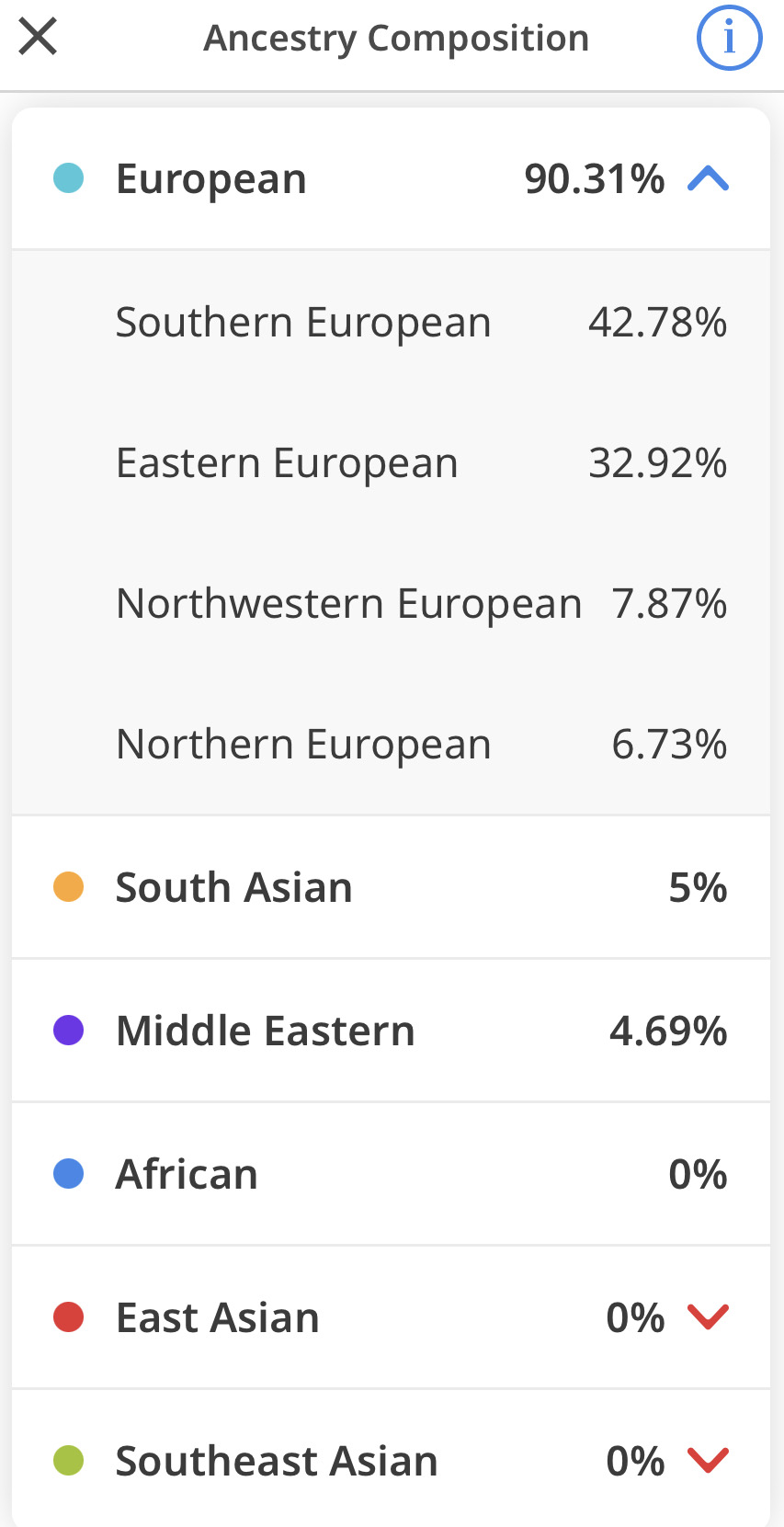Open the Southern European sub-region
This screenshot has width=784, height=1527.
pos(391,323)
